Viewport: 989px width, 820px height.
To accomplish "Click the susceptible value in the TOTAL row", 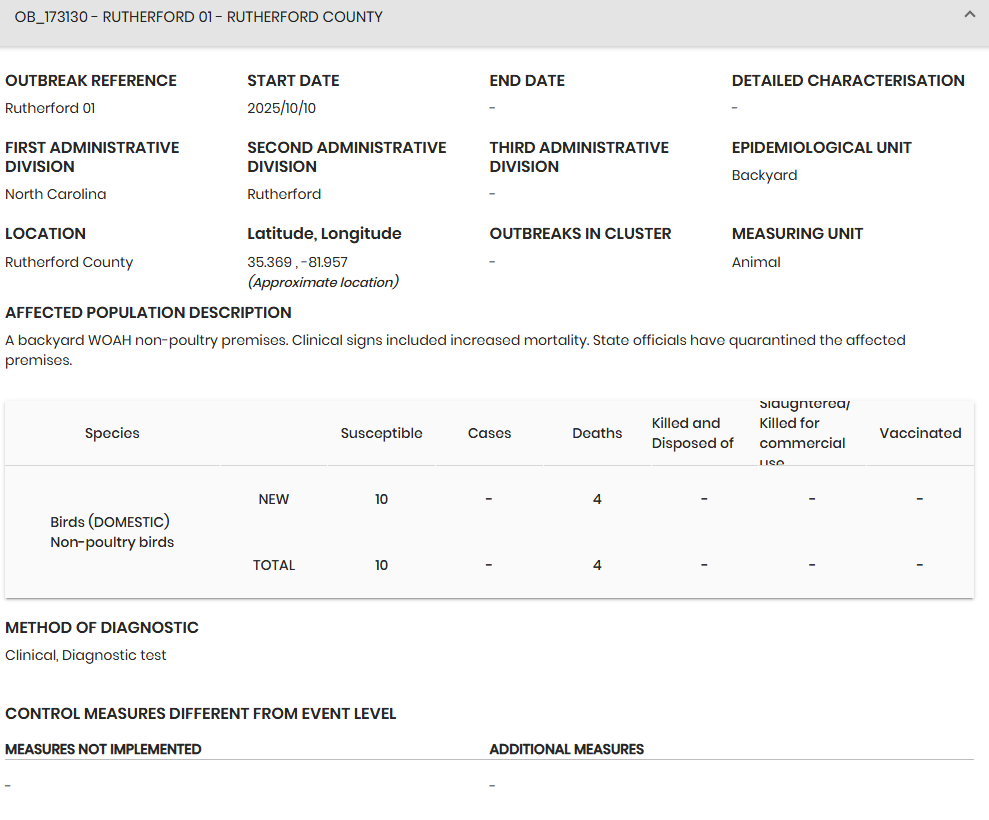I will (381, 565).
